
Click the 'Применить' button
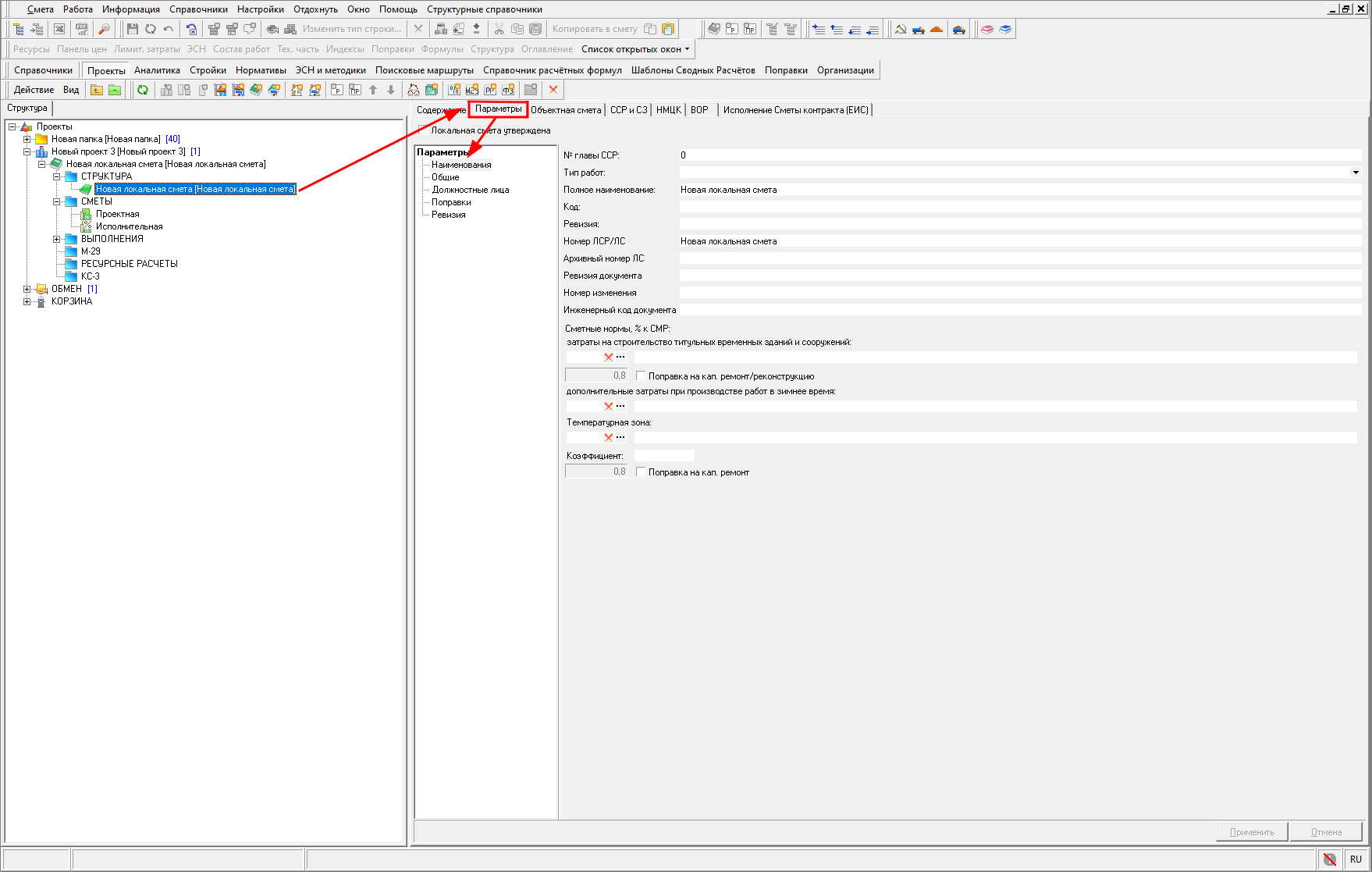click(1251, 831)
